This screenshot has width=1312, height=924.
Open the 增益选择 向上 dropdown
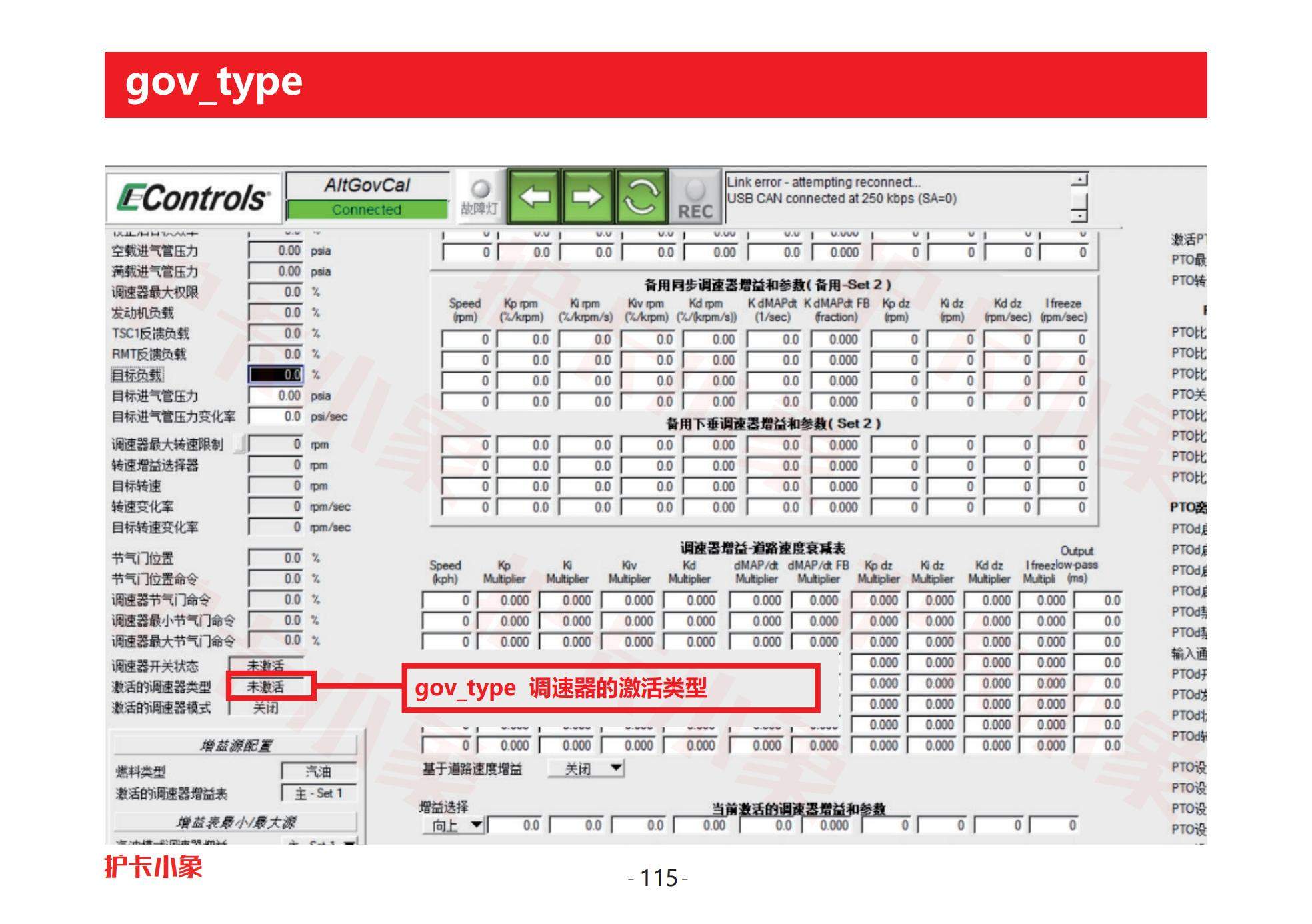pyautogui.click(x=455, y=825)
